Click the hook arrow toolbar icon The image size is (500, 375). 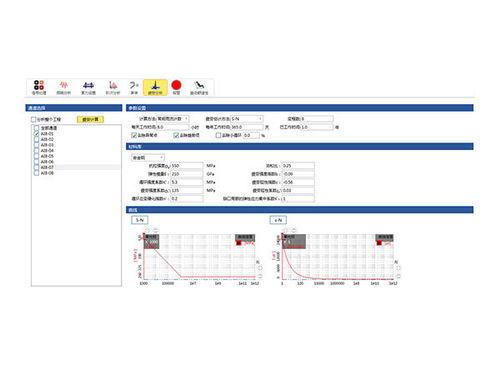click(134, 87)
